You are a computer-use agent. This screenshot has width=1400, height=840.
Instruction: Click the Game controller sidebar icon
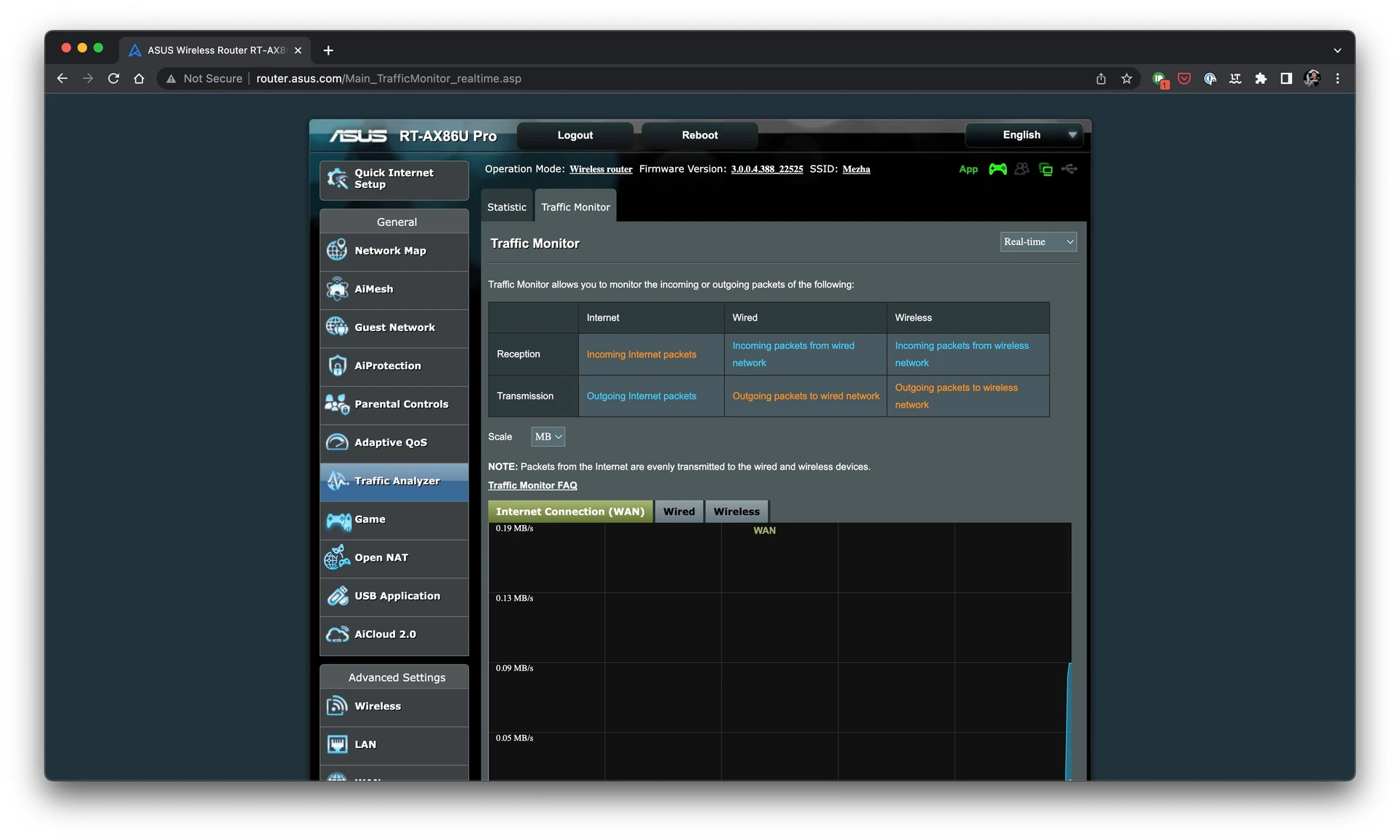(338, 520)
